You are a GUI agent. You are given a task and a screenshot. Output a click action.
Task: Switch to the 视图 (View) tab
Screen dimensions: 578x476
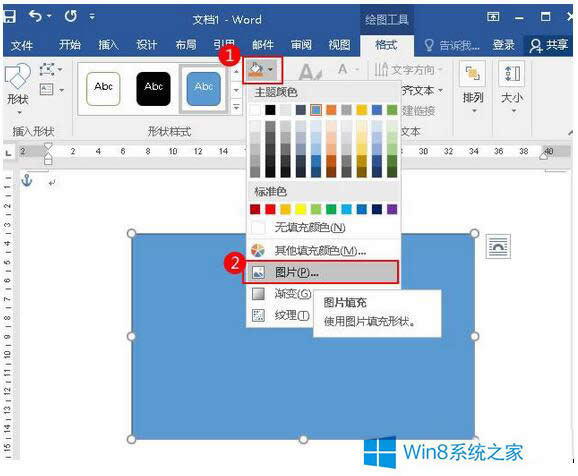pos(339,45)
